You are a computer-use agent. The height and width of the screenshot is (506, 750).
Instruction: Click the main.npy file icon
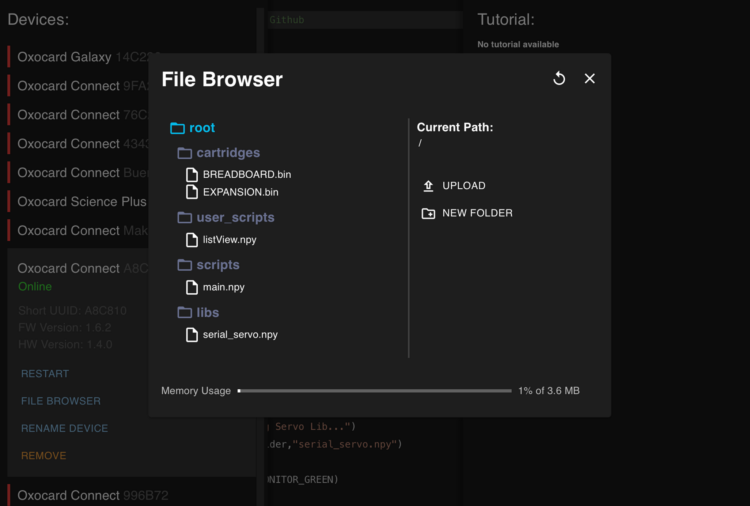(193, 287)
